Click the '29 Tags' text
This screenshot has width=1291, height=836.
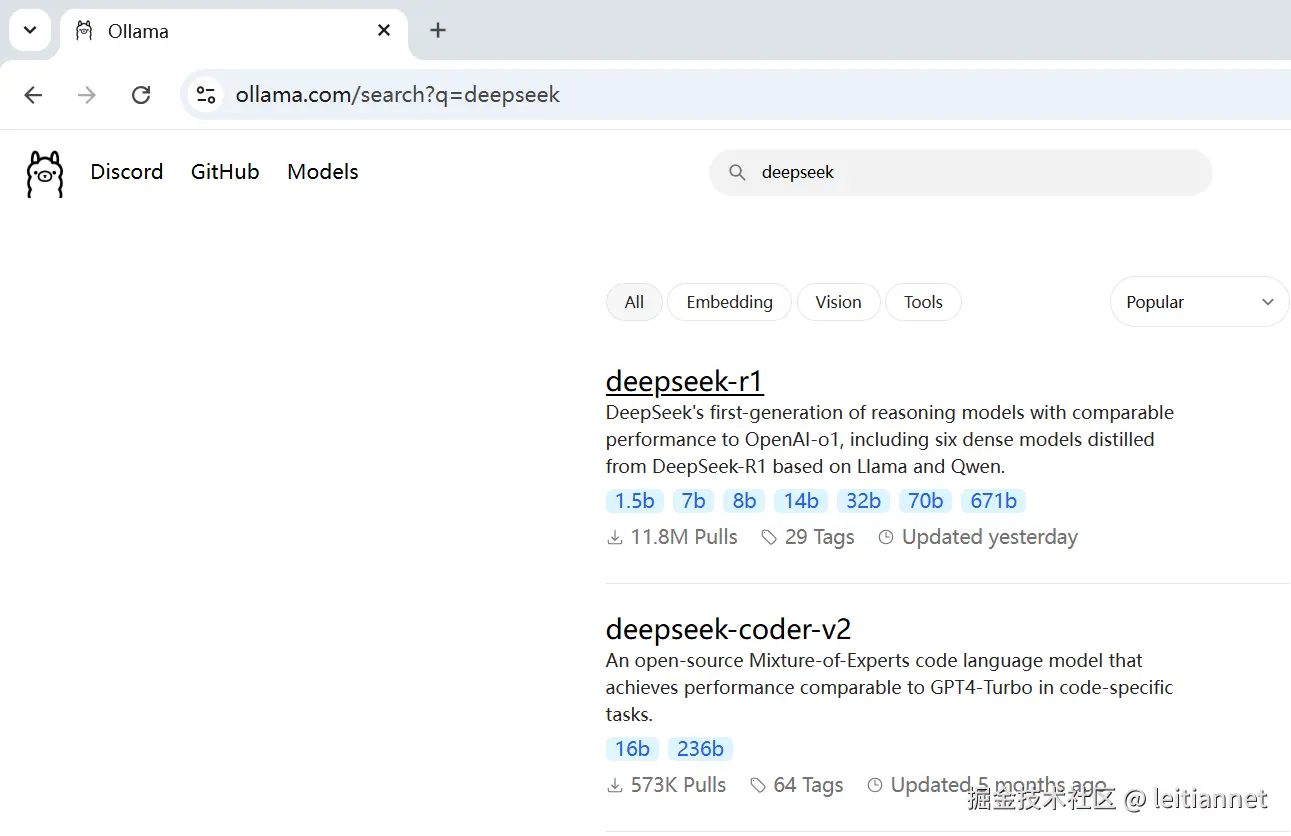point(820,538)
